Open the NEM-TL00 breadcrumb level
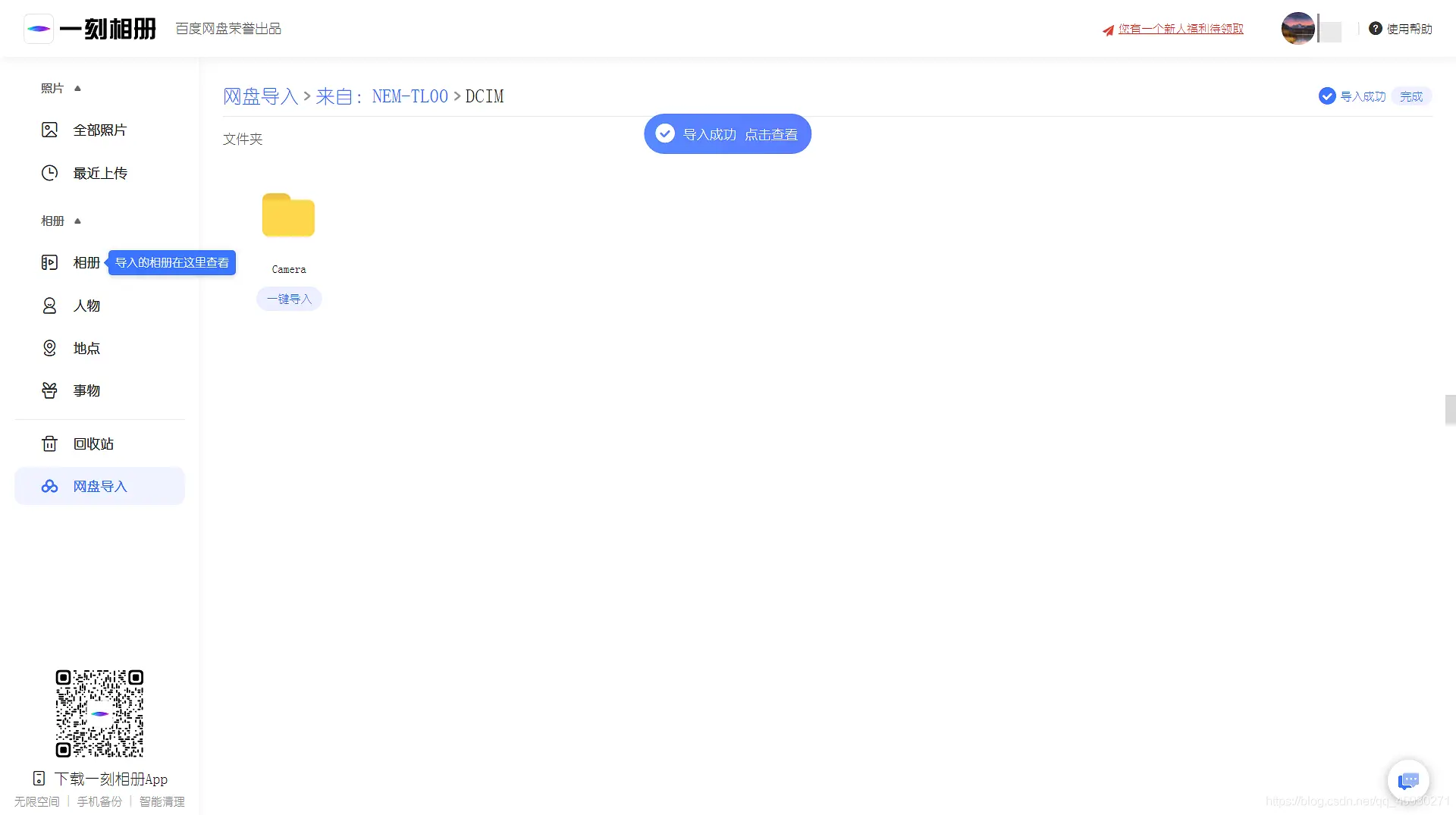 tap(409, 96)
